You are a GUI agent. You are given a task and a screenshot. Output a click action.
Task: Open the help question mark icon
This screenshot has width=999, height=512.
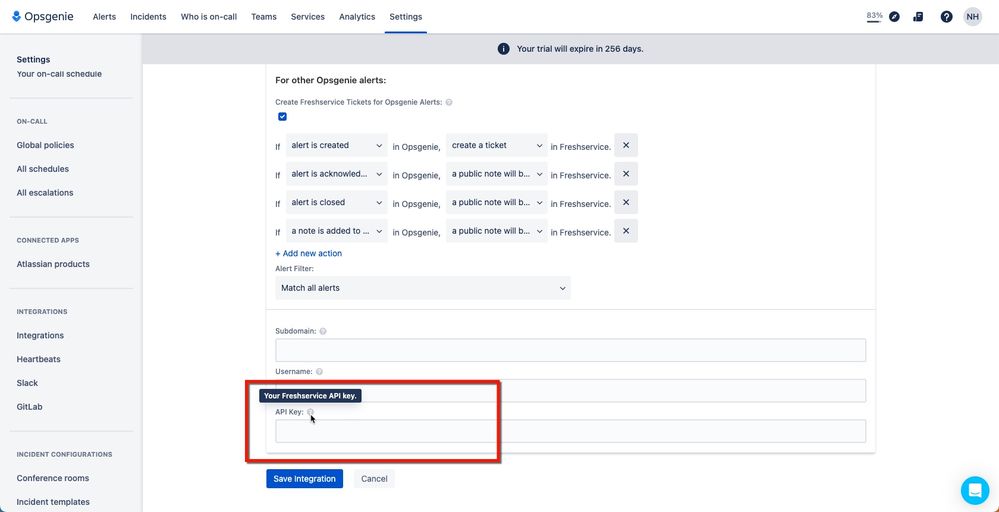coord(946,17)
